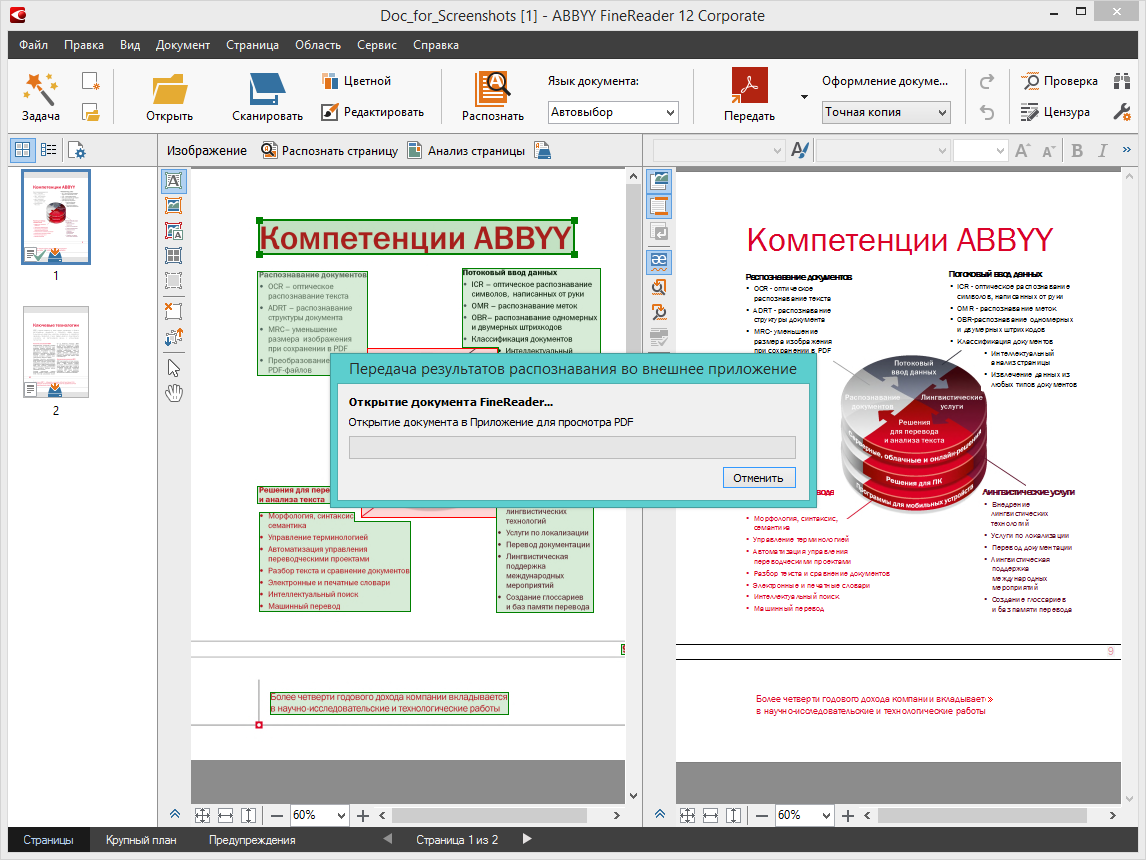Select page 2 thumbnail

[56, 351]
